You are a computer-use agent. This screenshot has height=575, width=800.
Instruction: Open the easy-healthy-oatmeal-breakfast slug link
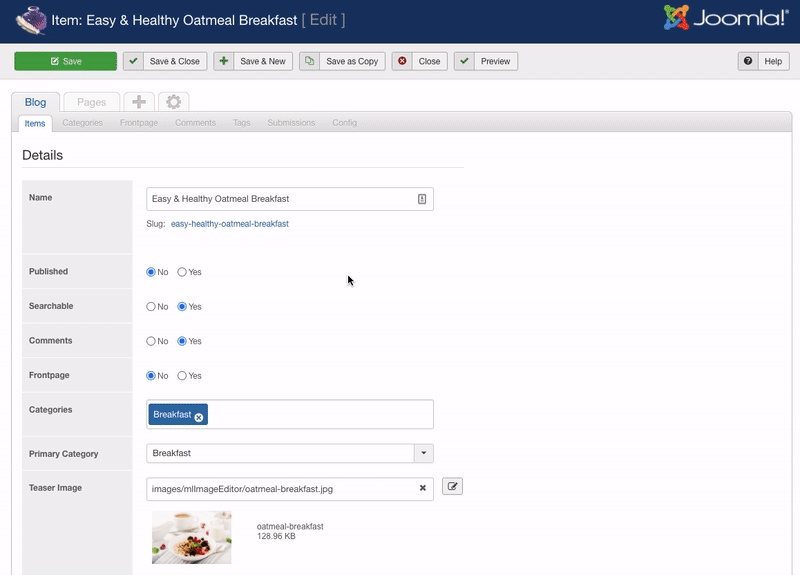pos(230,224)
